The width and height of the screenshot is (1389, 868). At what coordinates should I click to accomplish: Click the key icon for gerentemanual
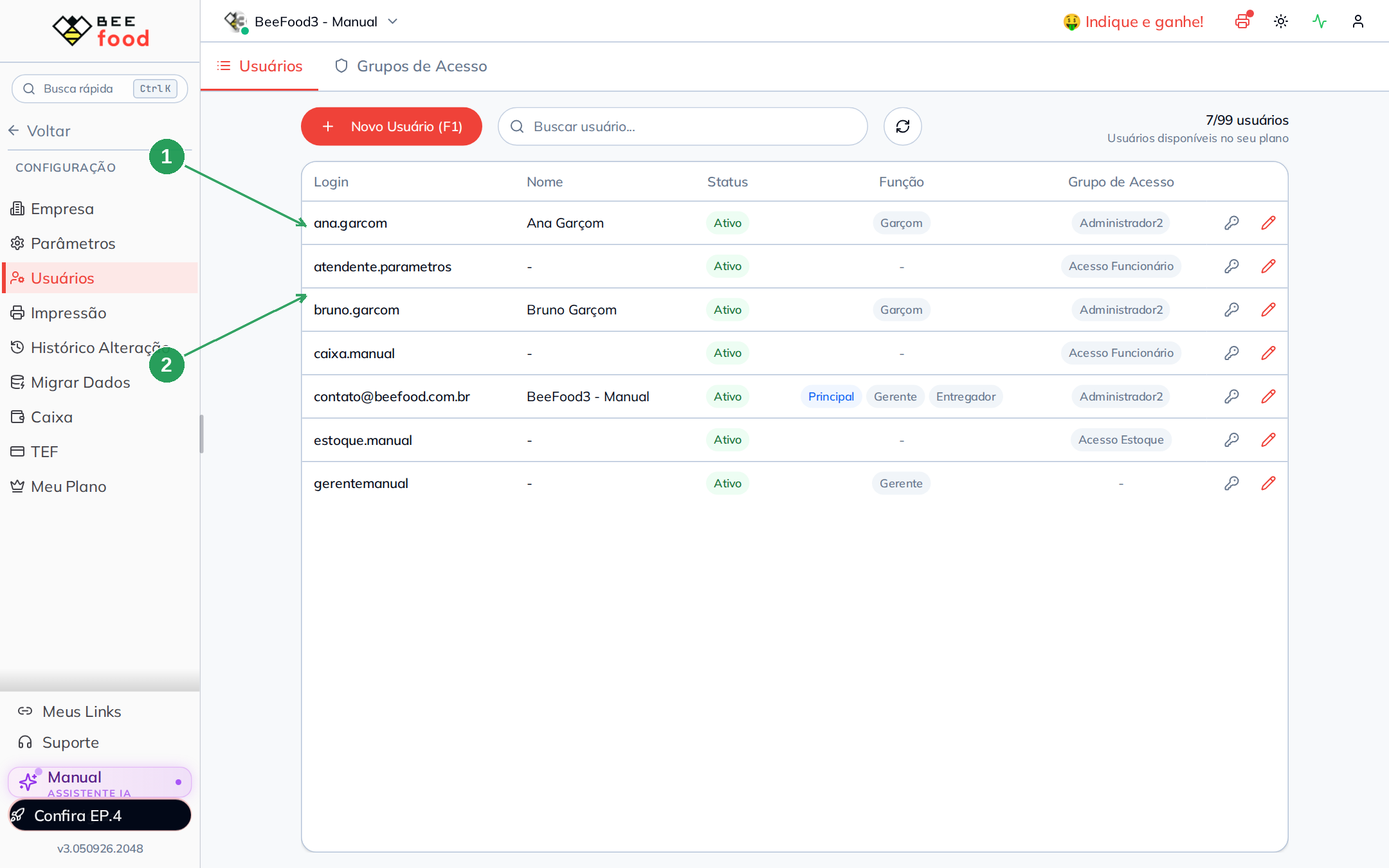tap(1231, 484)
